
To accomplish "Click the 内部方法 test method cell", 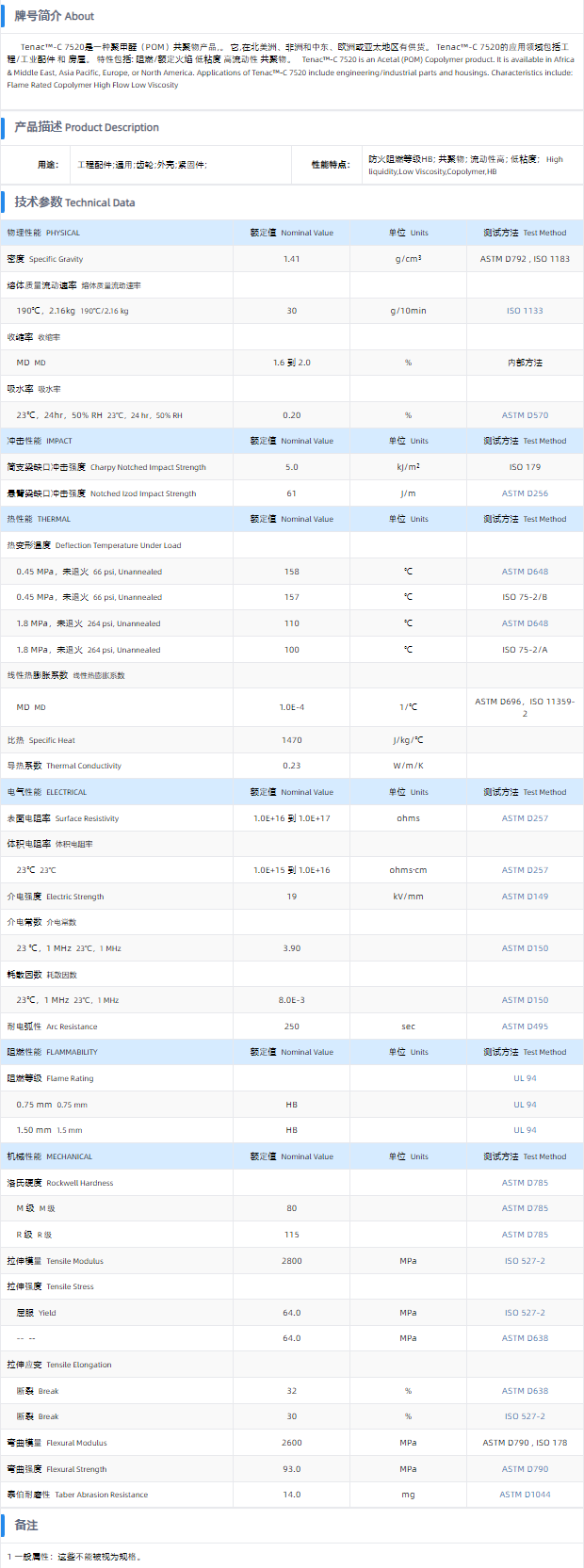I will pos(525,363).
